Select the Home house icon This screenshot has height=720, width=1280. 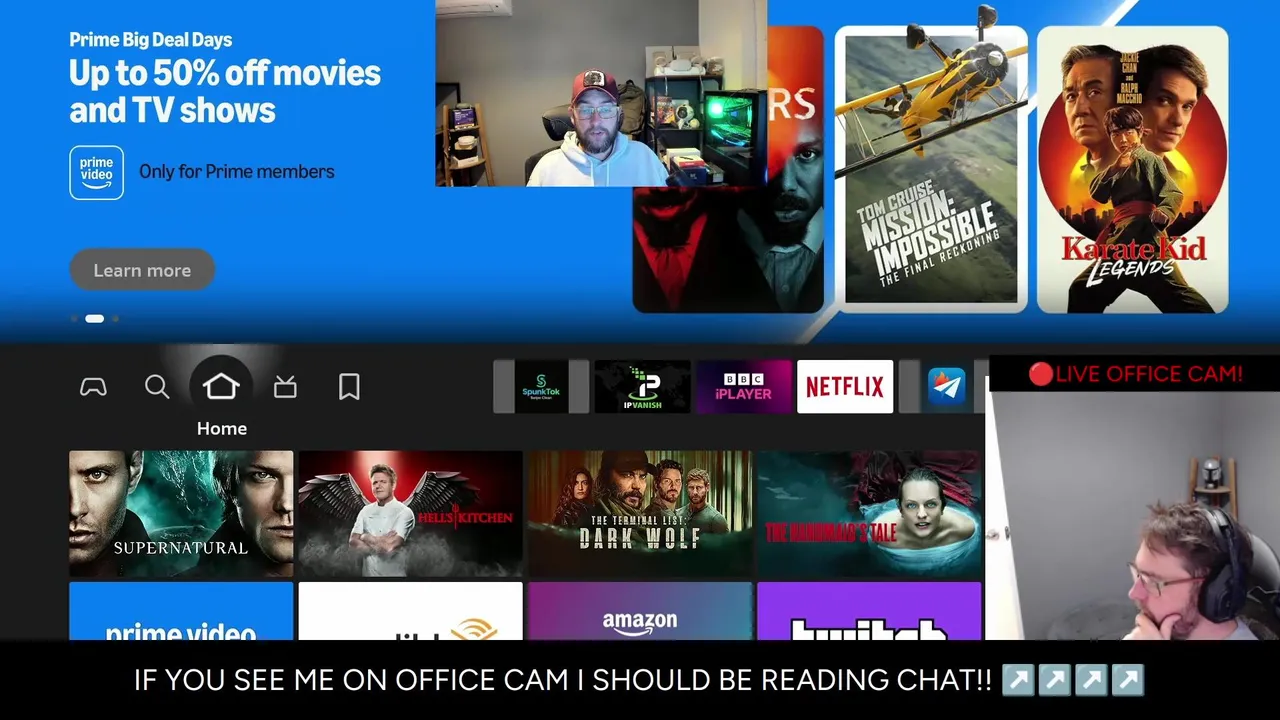221,386
